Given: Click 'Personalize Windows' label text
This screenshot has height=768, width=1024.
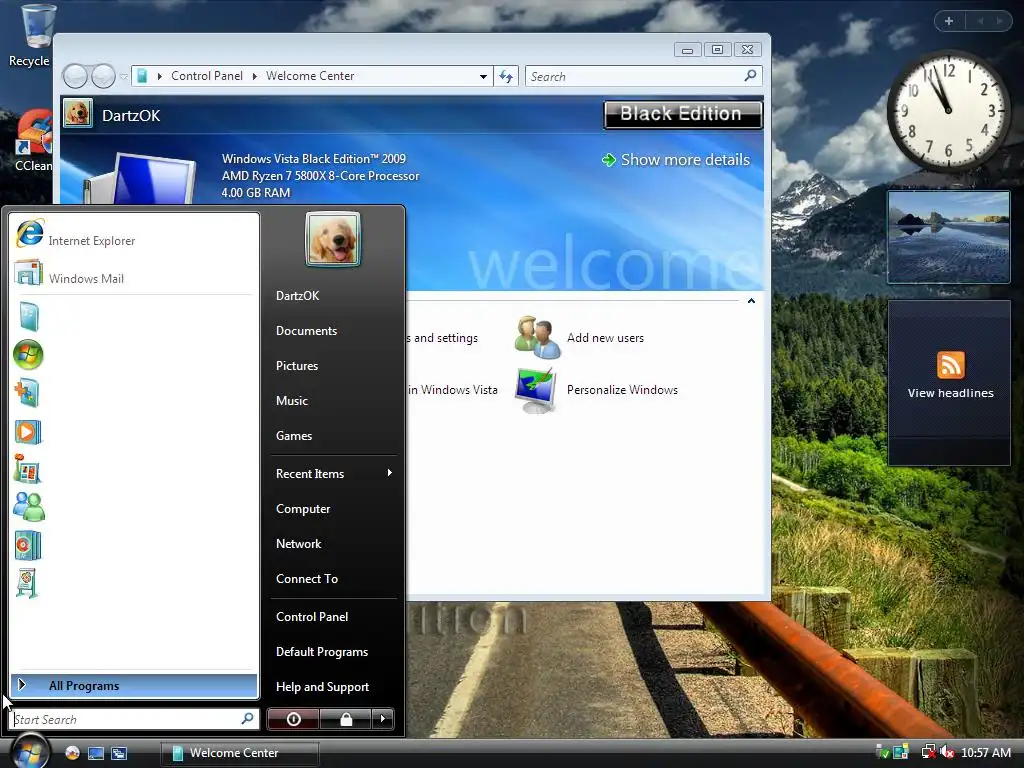Looking at the screenshot, I should [x=622, y=390].
